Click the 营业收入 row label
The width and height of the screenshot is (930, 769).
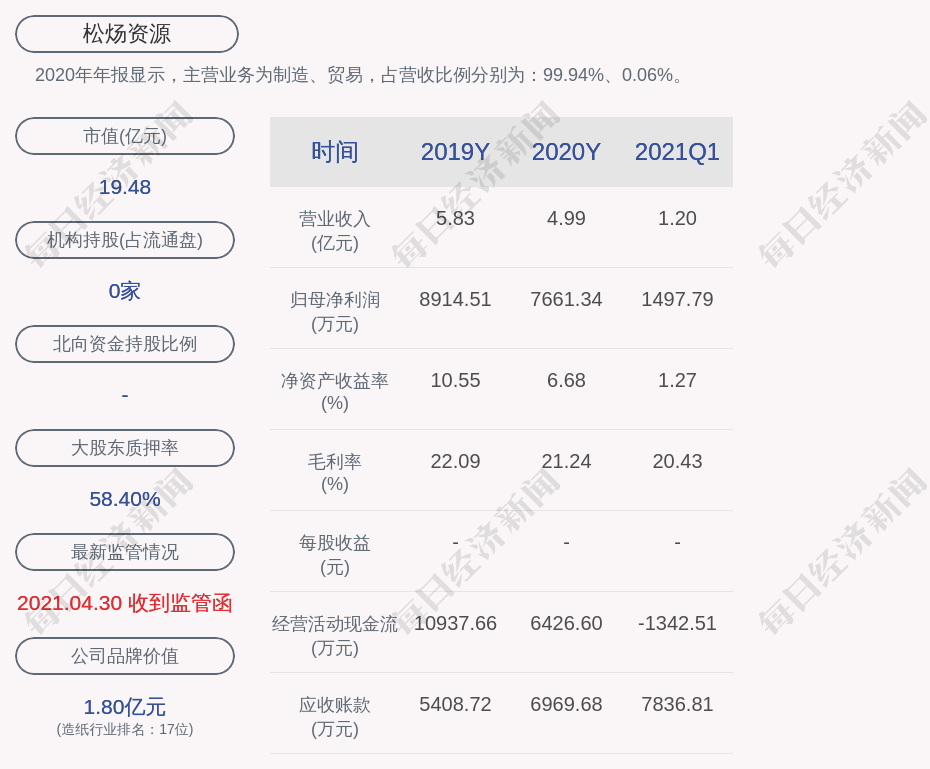point(335,230)
